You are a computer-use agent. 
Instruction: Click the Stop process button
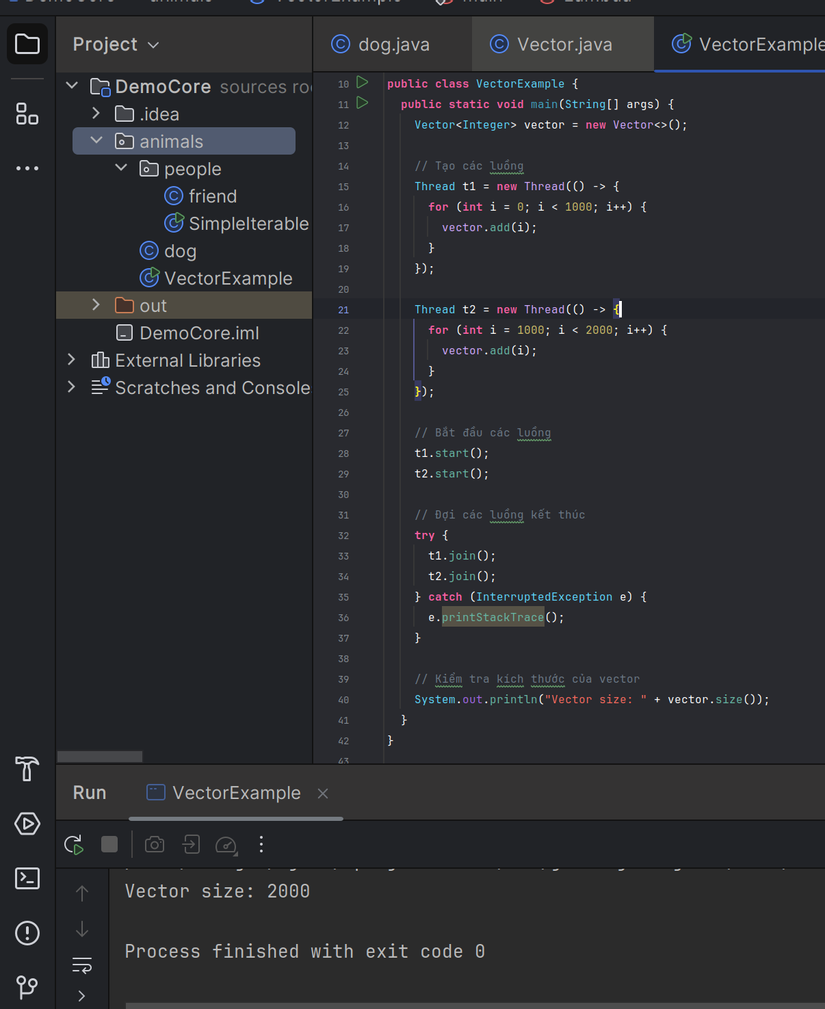[110, 844]
